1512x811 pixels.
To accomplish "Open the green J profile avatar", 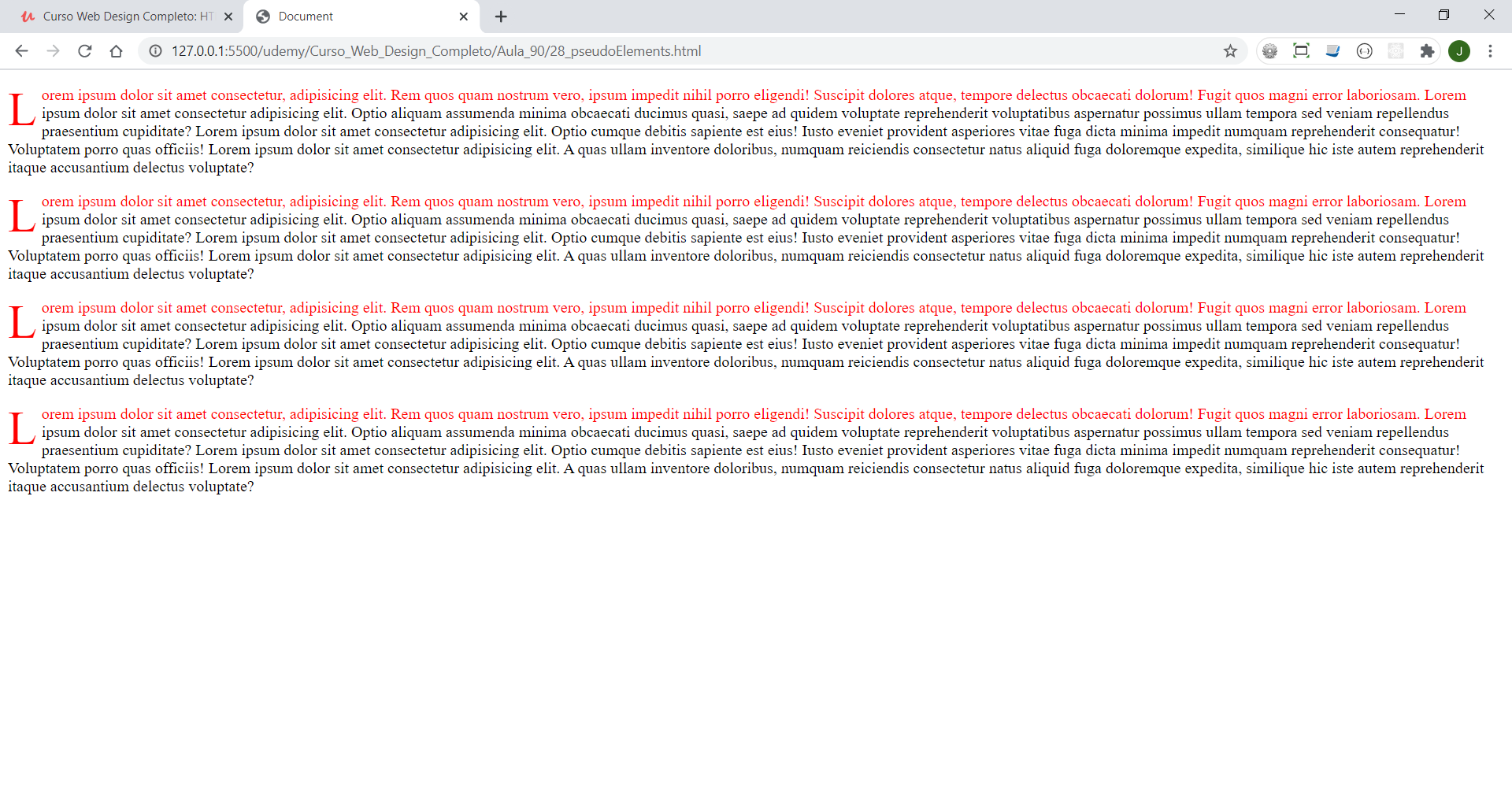I will click(x=1459, y=51).
